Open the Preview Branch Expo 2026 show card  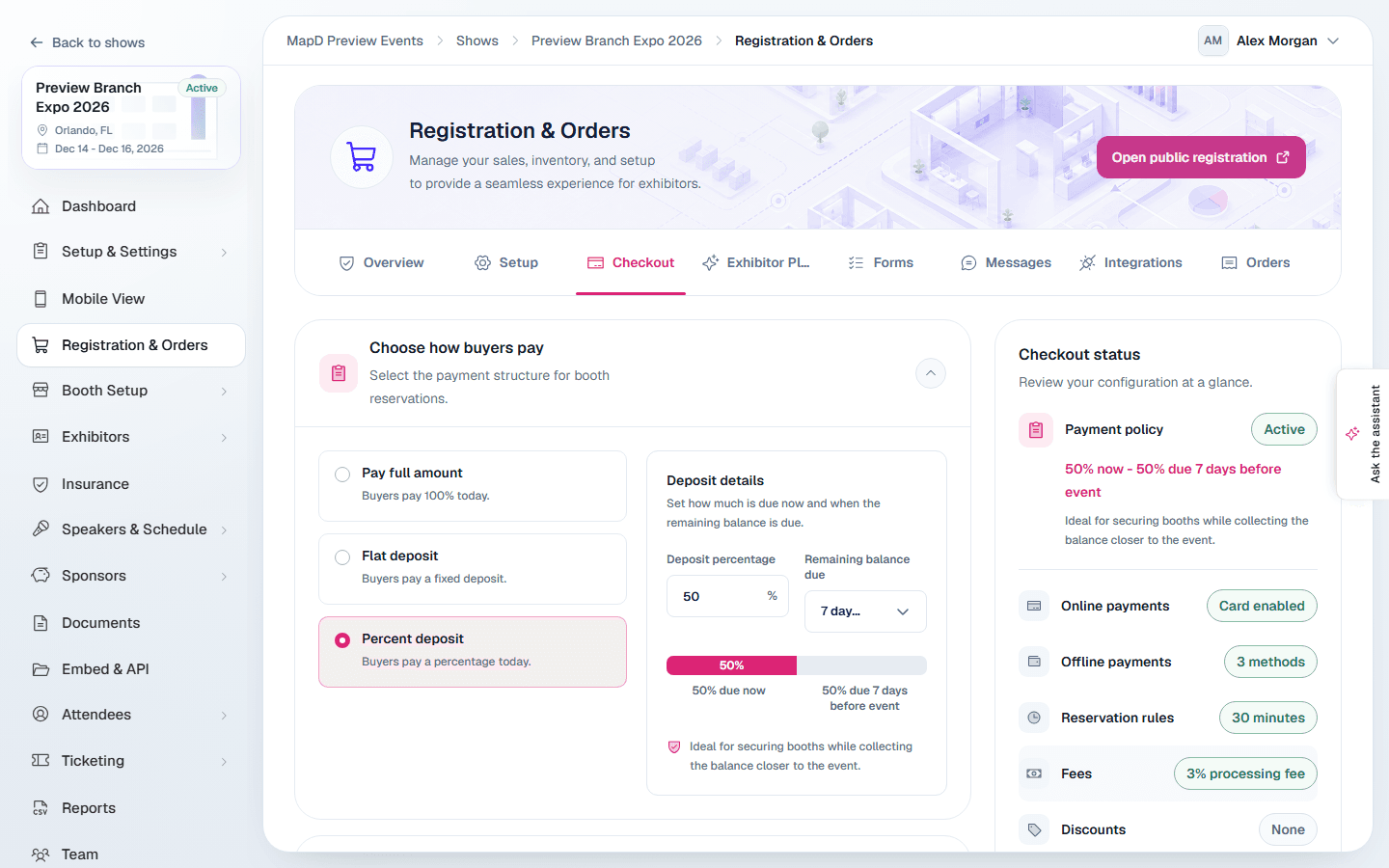click(131, 118)
